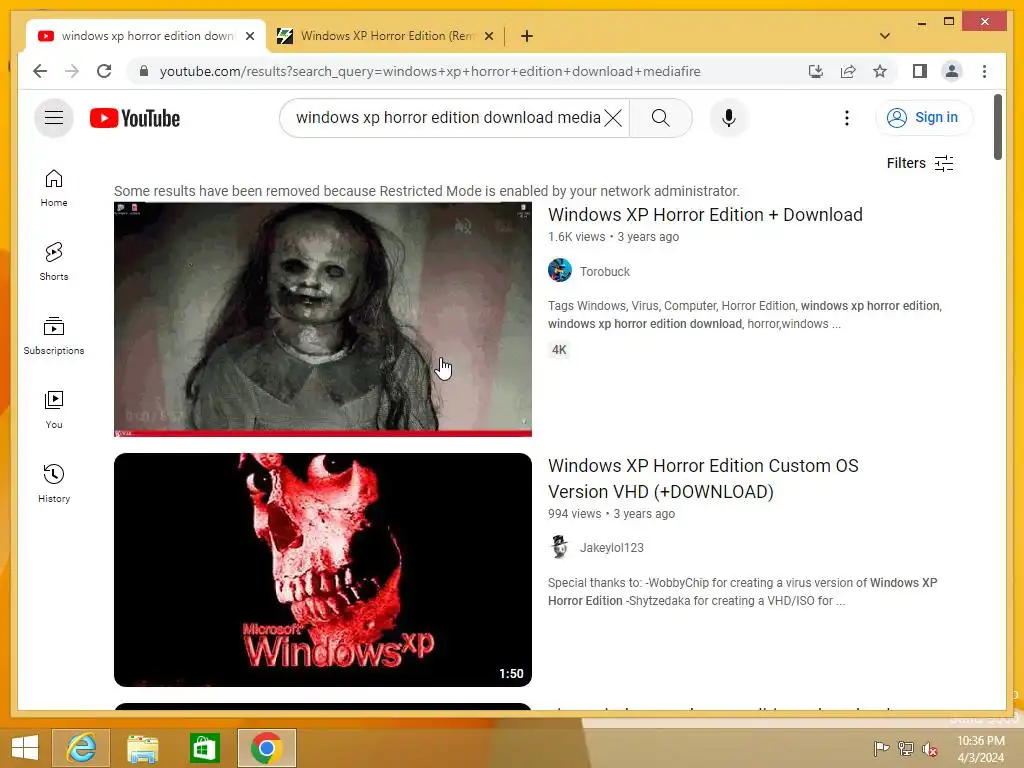Screen dimensions: 1024x768
Task: Click inside the YouTube search field
Action: (448, 118)
